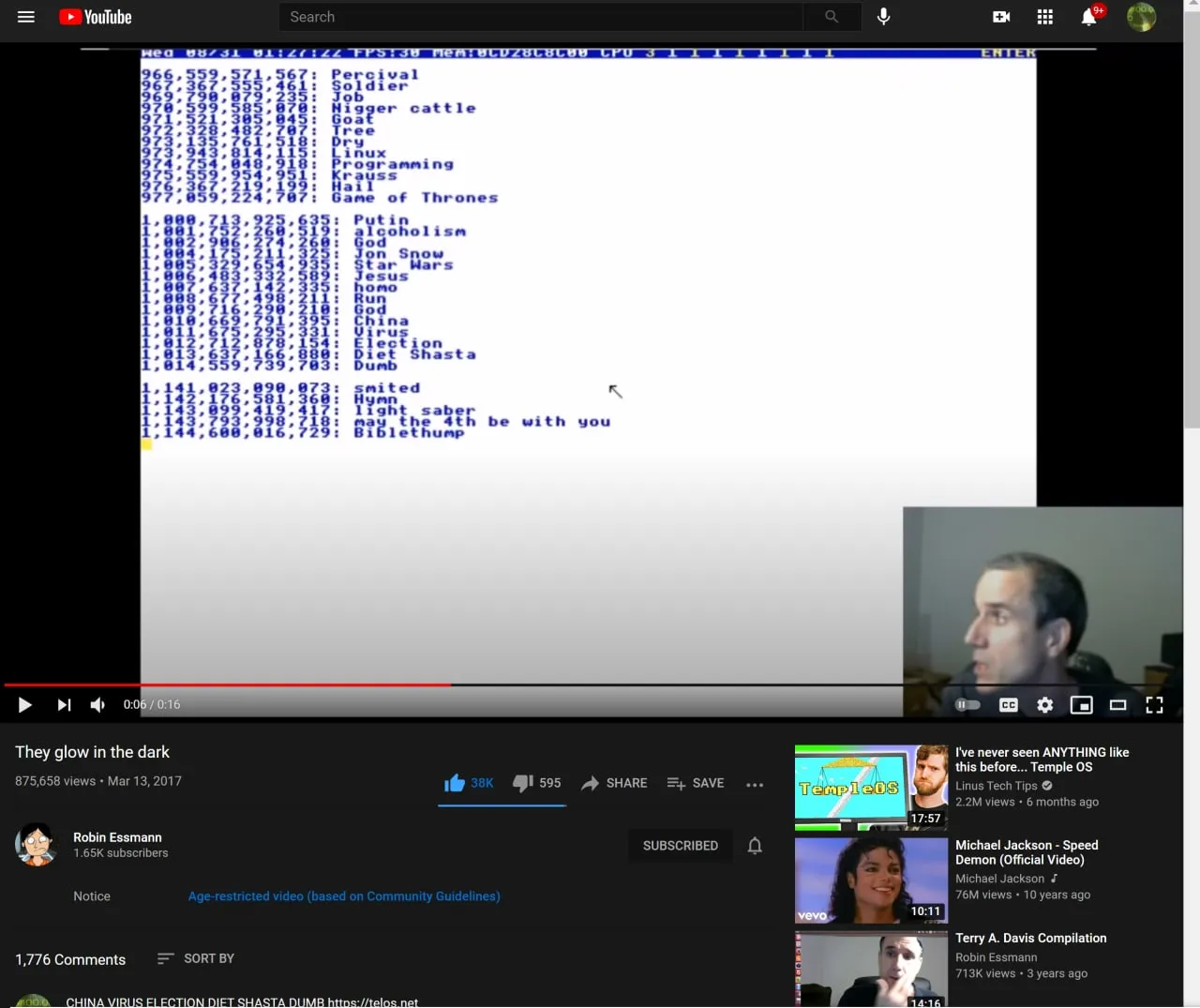
Task: Play the video
Action: pyautogui.click(x=25, y=704)
